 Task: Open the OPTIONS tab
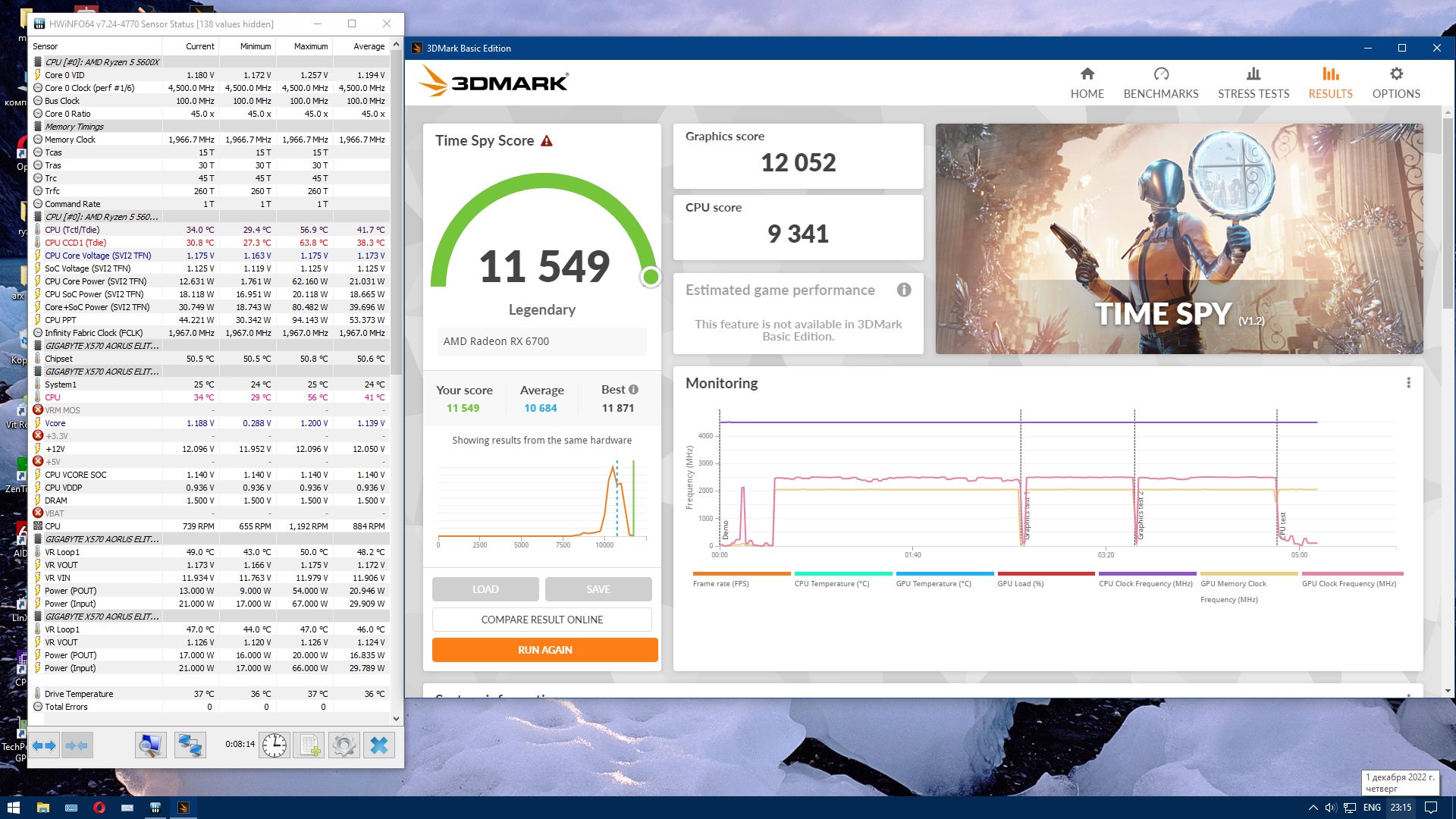(1396, 83)
